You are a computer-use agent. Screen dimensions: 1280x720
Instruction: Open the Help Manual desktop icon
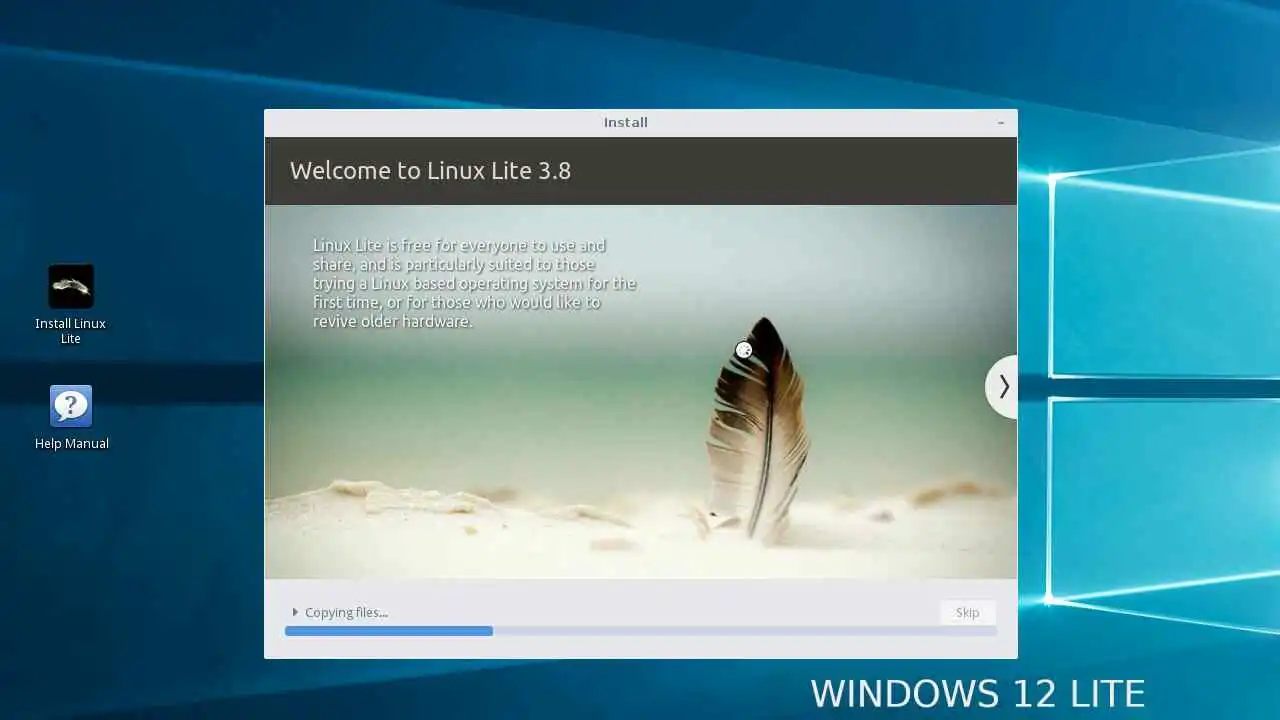tap(71, 406)
